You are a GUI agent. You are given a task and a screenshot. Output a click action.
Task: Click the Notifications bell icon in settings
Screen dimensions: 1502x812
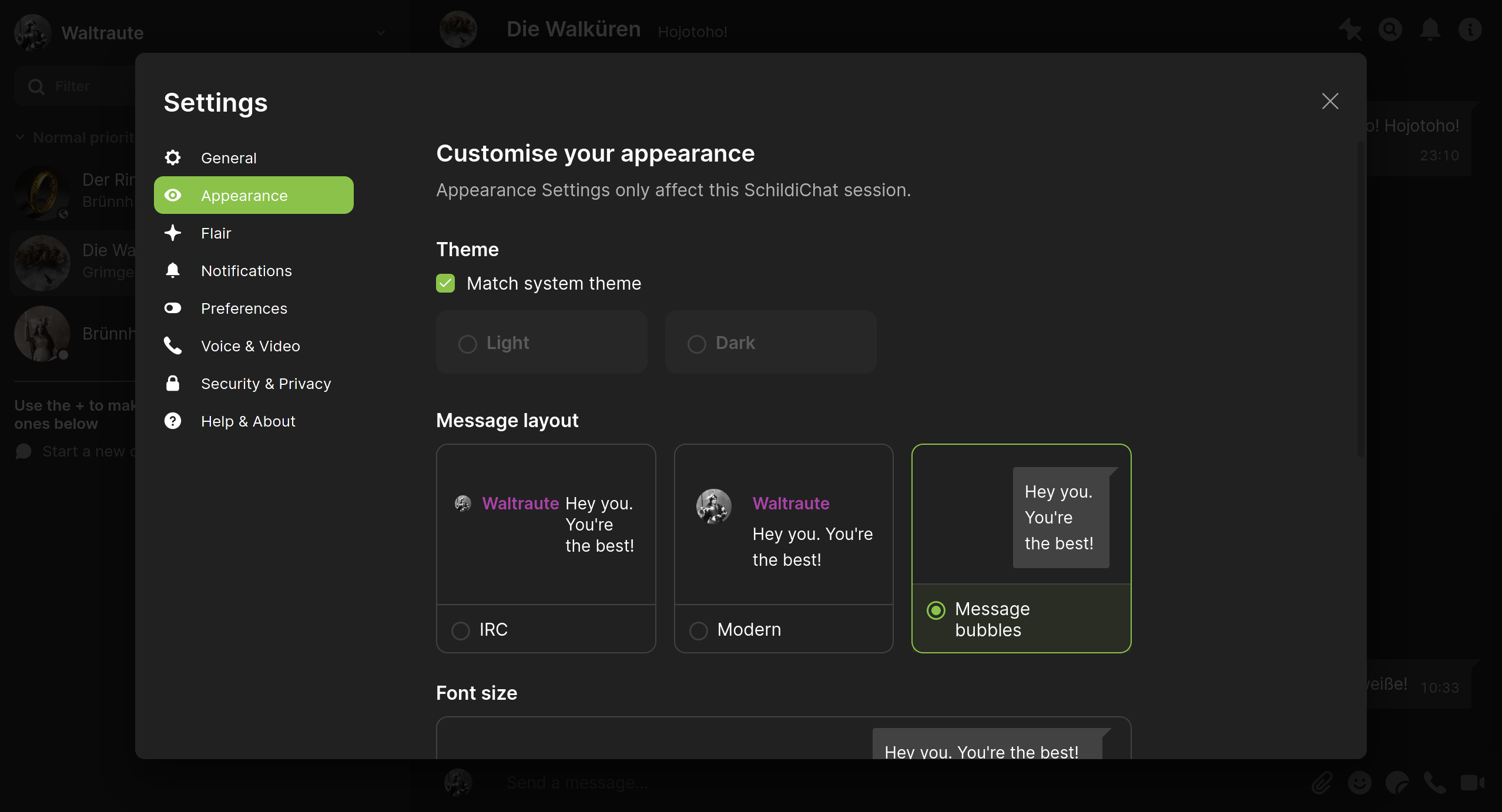coord(173,270)
